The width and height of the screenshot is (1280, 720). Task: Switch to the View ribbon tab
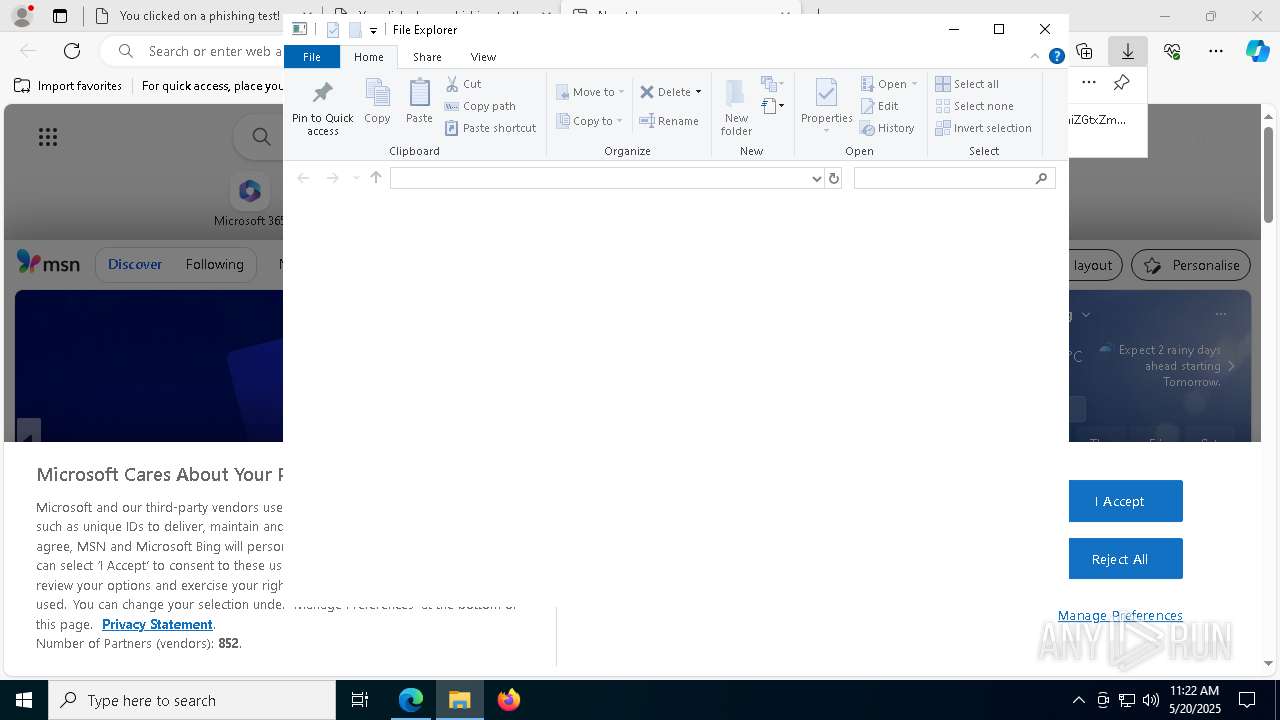pos(483,57)
